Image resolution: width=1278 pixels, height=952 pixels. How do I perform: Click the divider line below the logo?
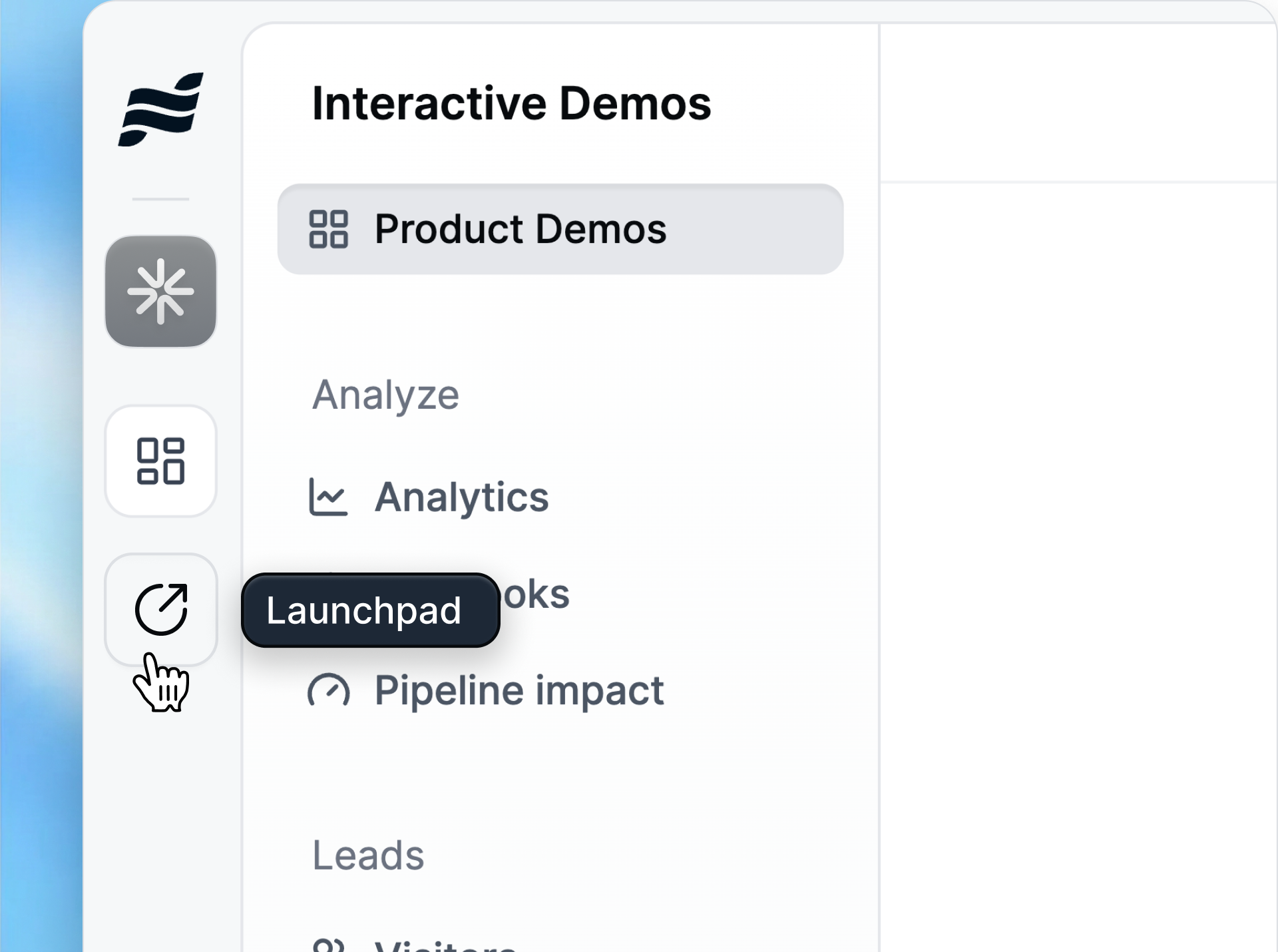click(x=160, y=200)
